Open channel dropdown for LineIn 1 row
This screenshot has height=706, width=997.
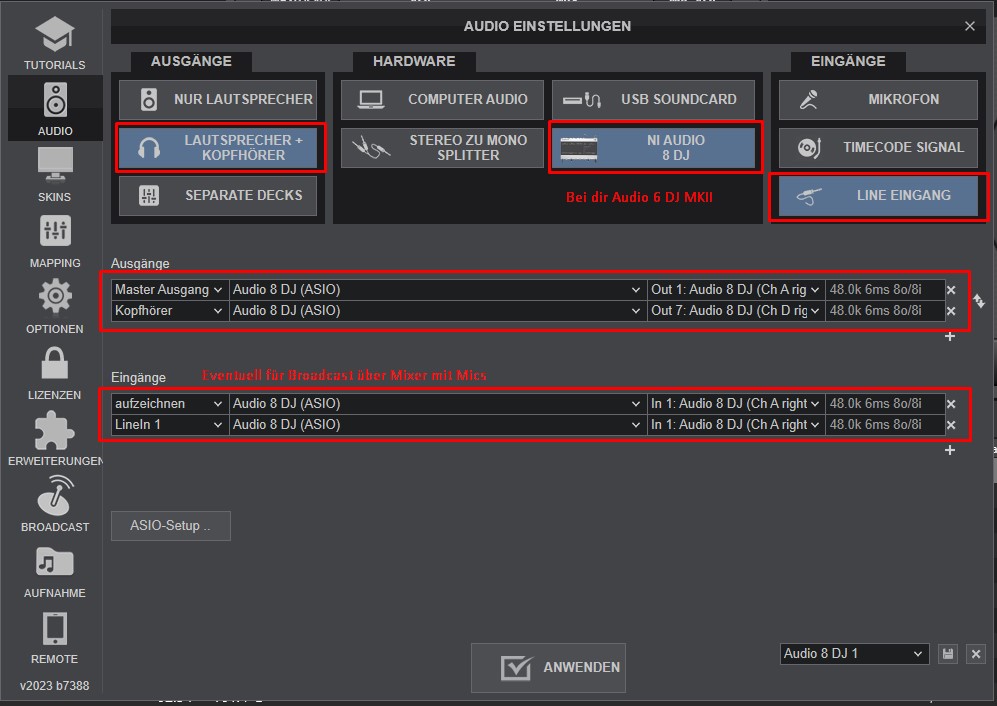click(x=735, y=424)
